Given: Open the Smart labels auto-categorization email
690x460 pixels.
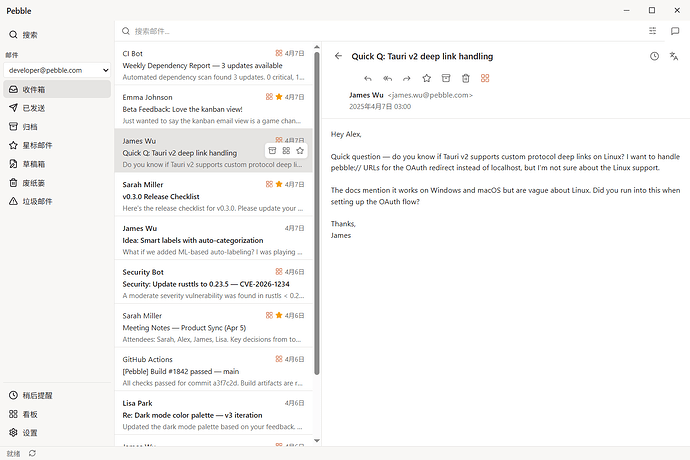Looking at the screenshot, I should pos(213,238).
